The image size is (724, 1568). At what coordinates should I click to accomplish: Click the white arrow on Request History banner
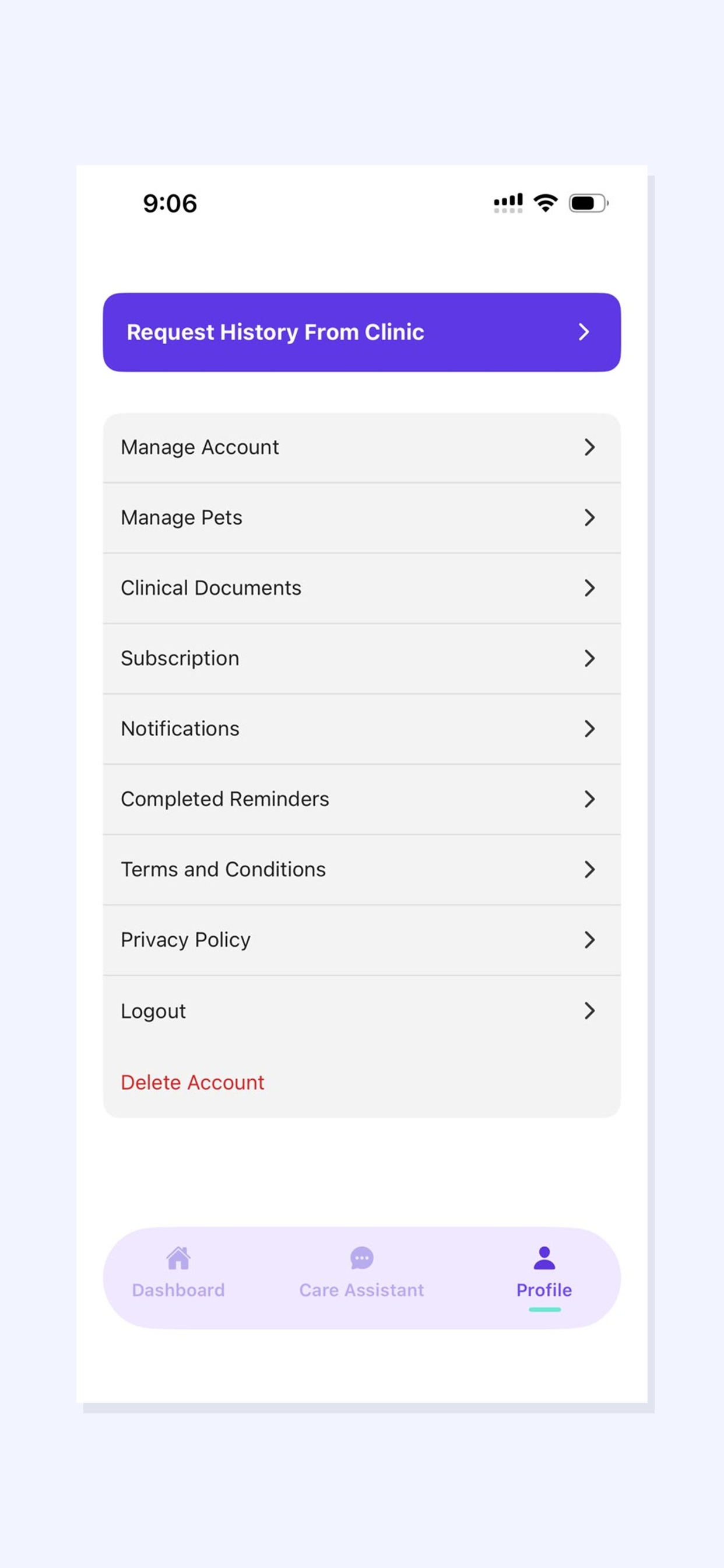coord(584,332)
